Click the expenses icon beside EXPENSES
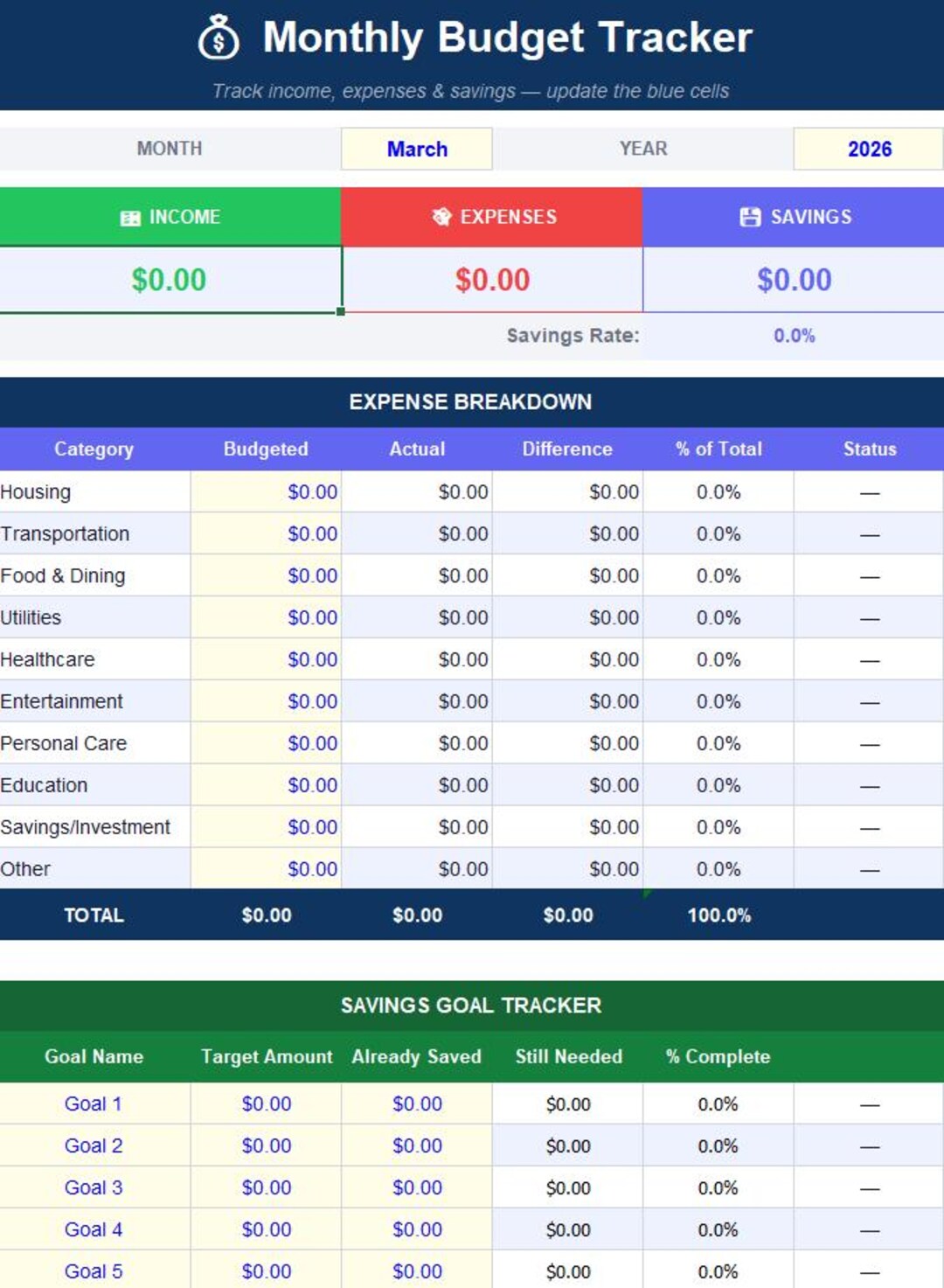Screen dimensions: 944x1288 (441, 217)
